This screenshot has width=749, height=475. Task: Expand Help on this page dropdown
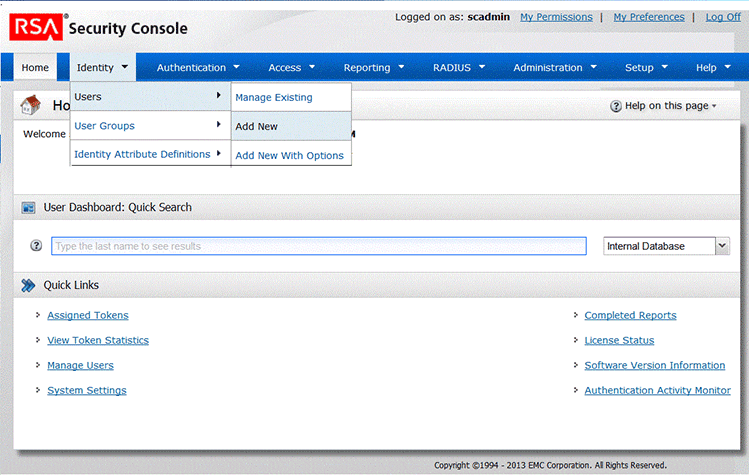(x=714, y=106)
